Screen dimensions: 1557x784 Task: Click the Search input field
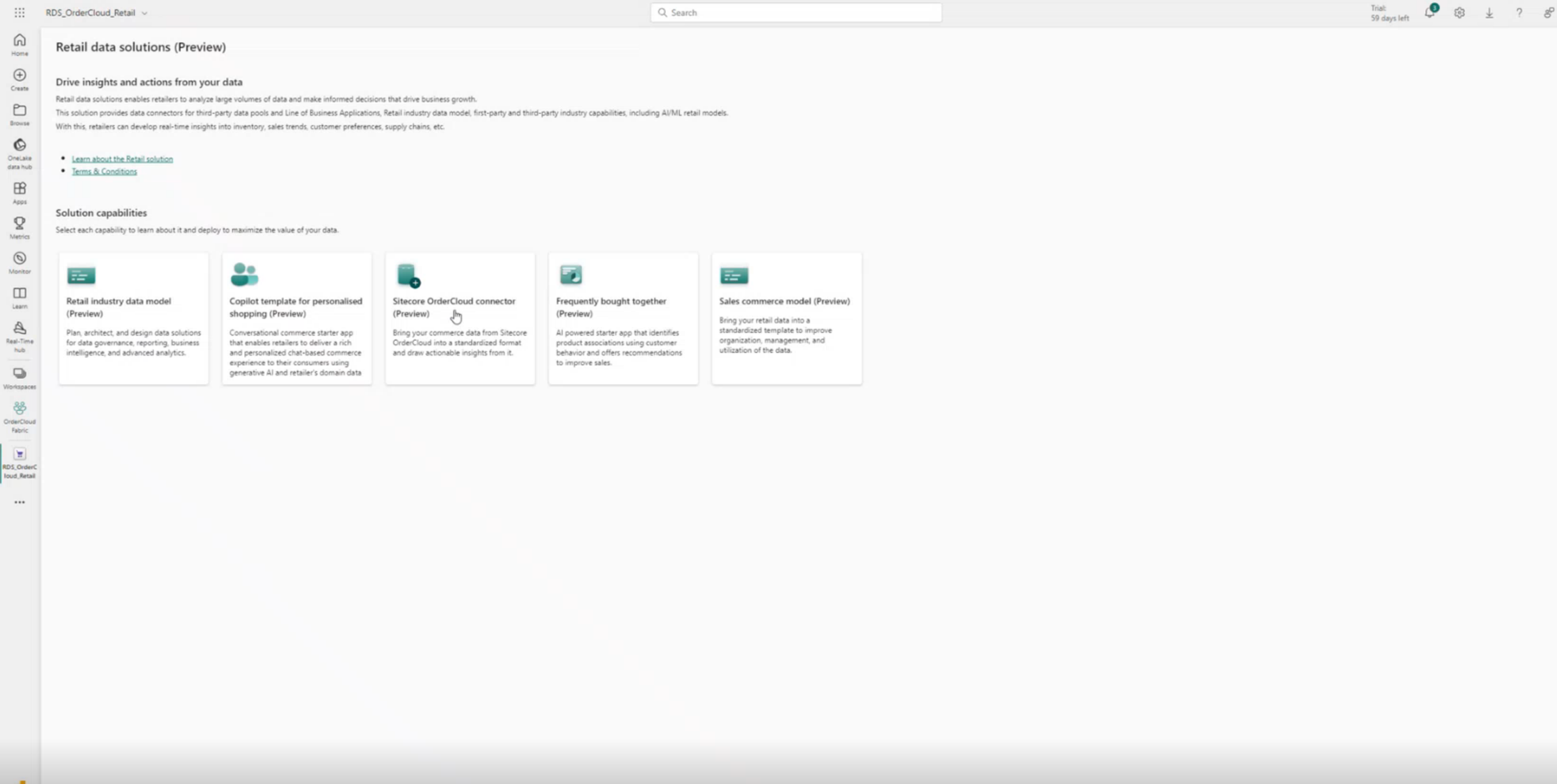[x=796, y=13]
